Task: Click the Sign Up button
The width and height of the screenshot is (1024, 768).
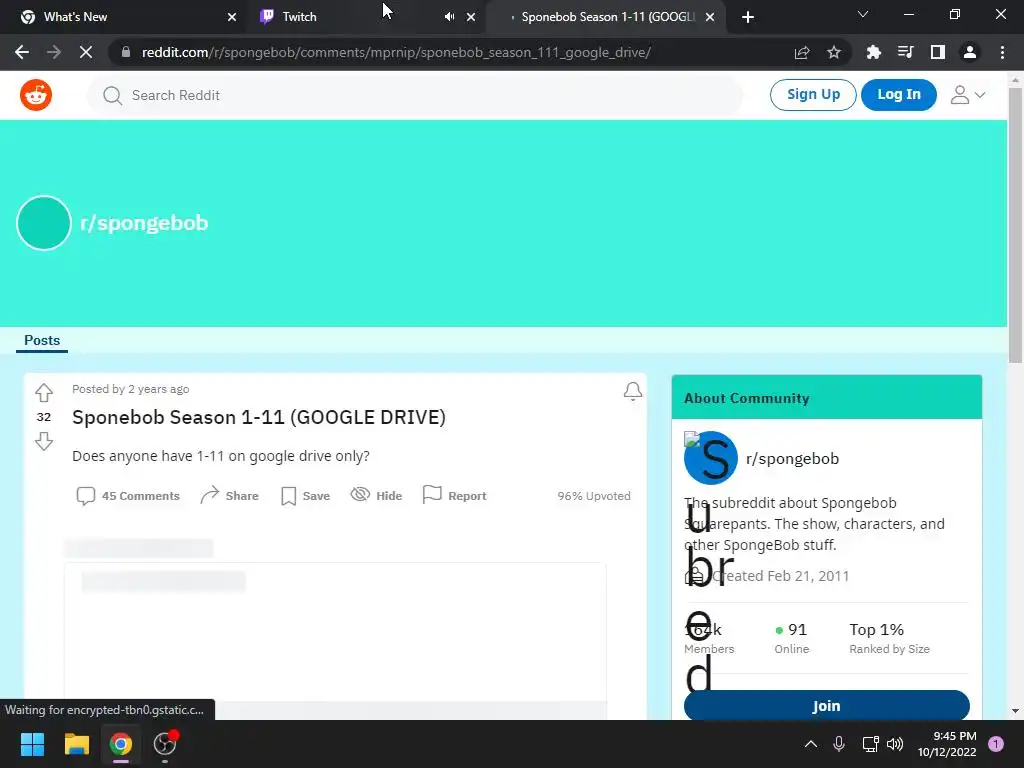Action: (813, 95)
